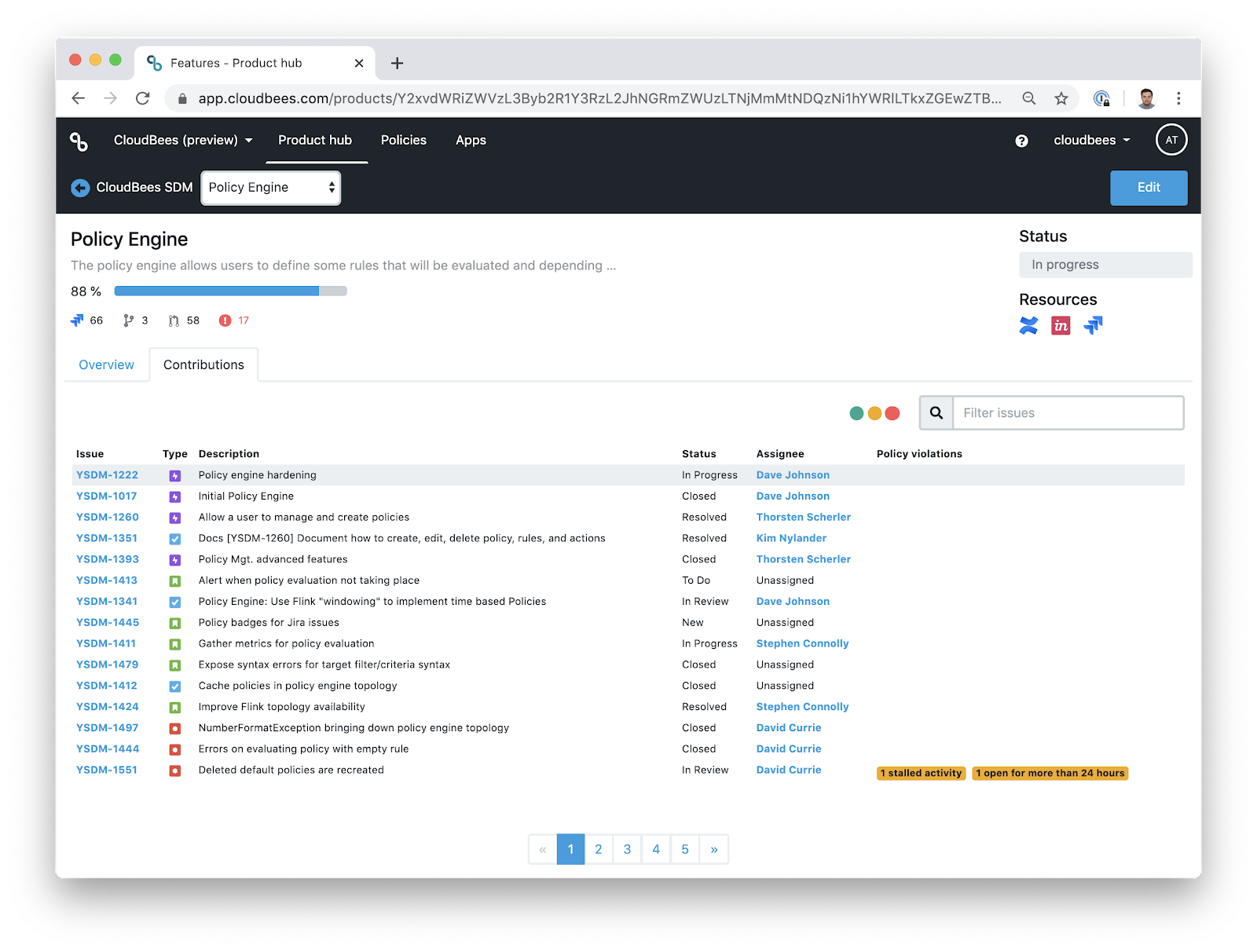Open the Confluence resource icon
This screenshot has height=952, width=1257.
coord(1028,325)
